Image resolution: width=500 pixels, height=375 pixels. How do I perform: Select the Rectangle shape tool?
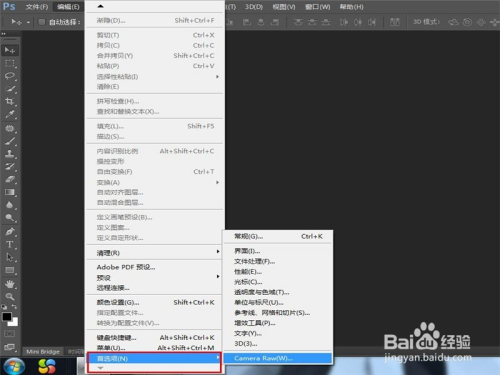pos(10,270)
